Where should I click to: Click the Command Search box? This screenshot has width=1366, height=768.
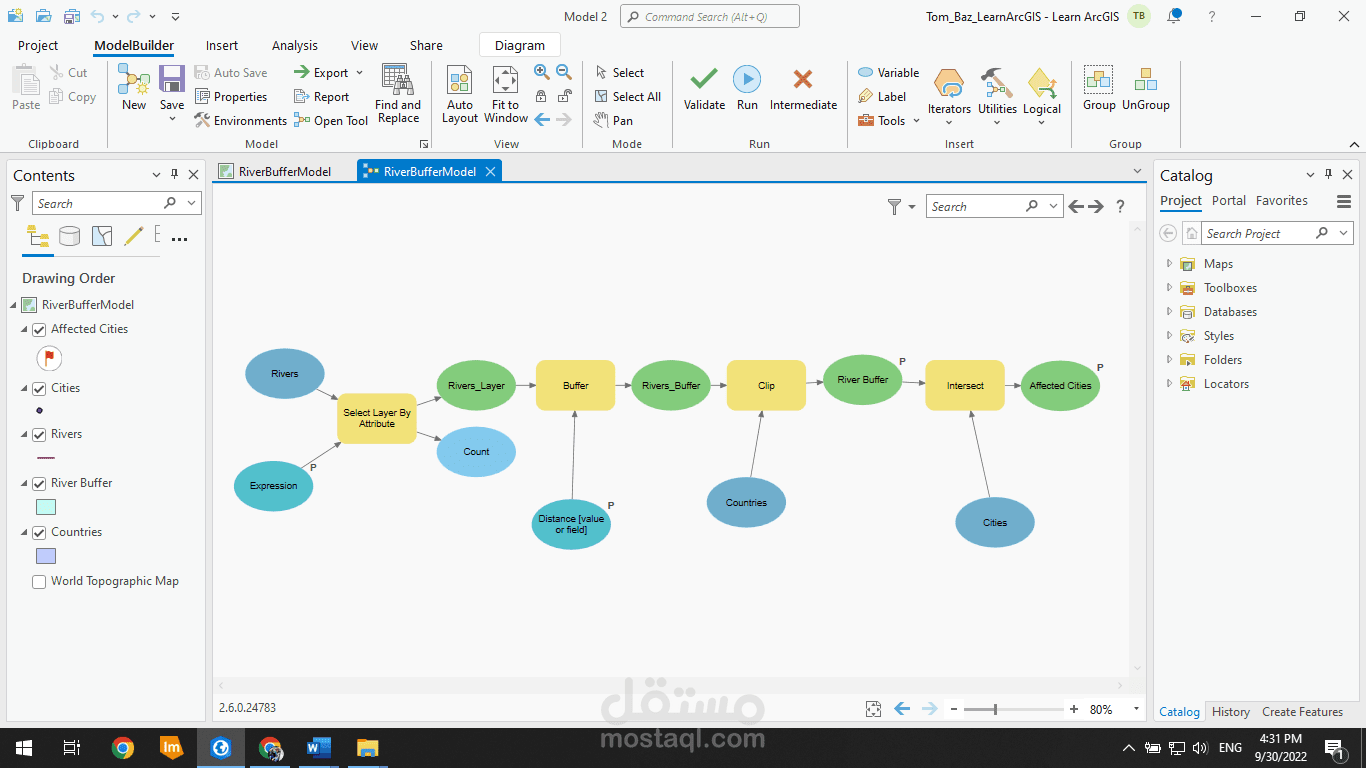[x=710, y=16]
